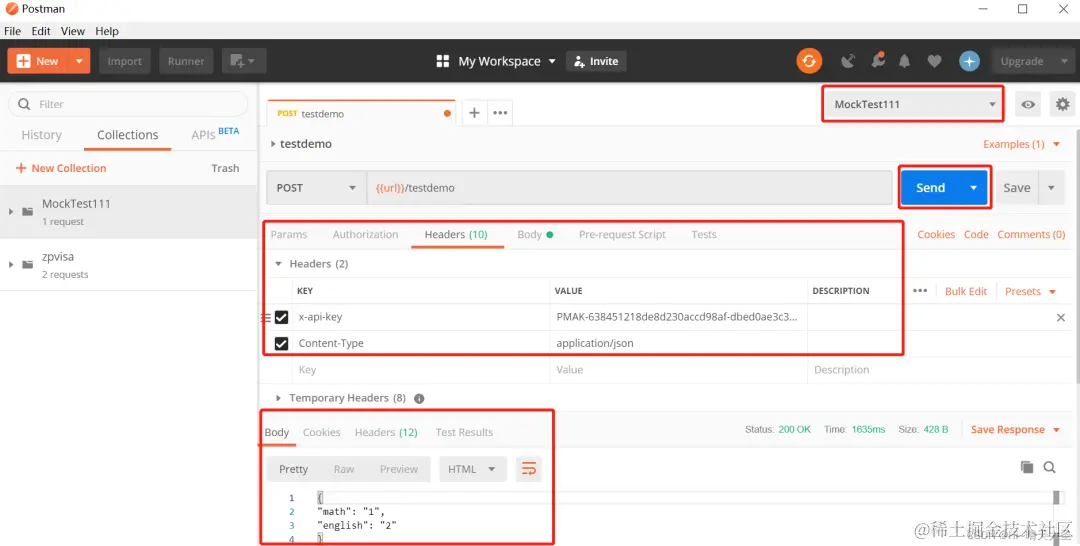Screen dimensions: 1080x546
Task: Open the HTML response format dropdown
Action: point(472,469)
